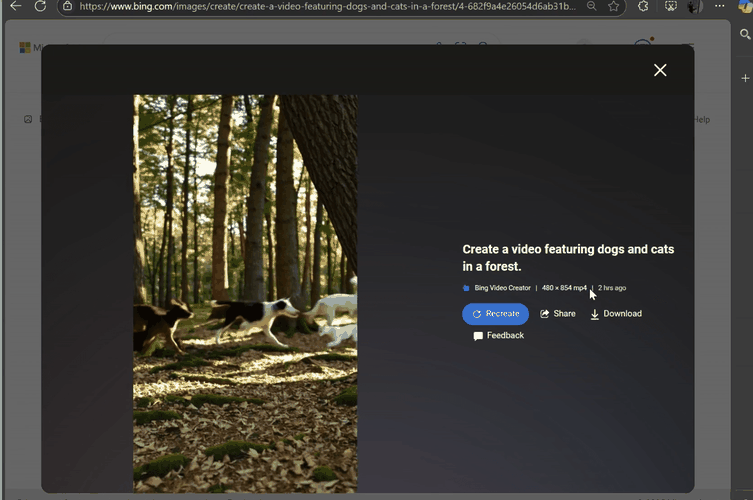Open the browser extensions icon
This screenshot has width=753, height=500.
pos(643,6)
